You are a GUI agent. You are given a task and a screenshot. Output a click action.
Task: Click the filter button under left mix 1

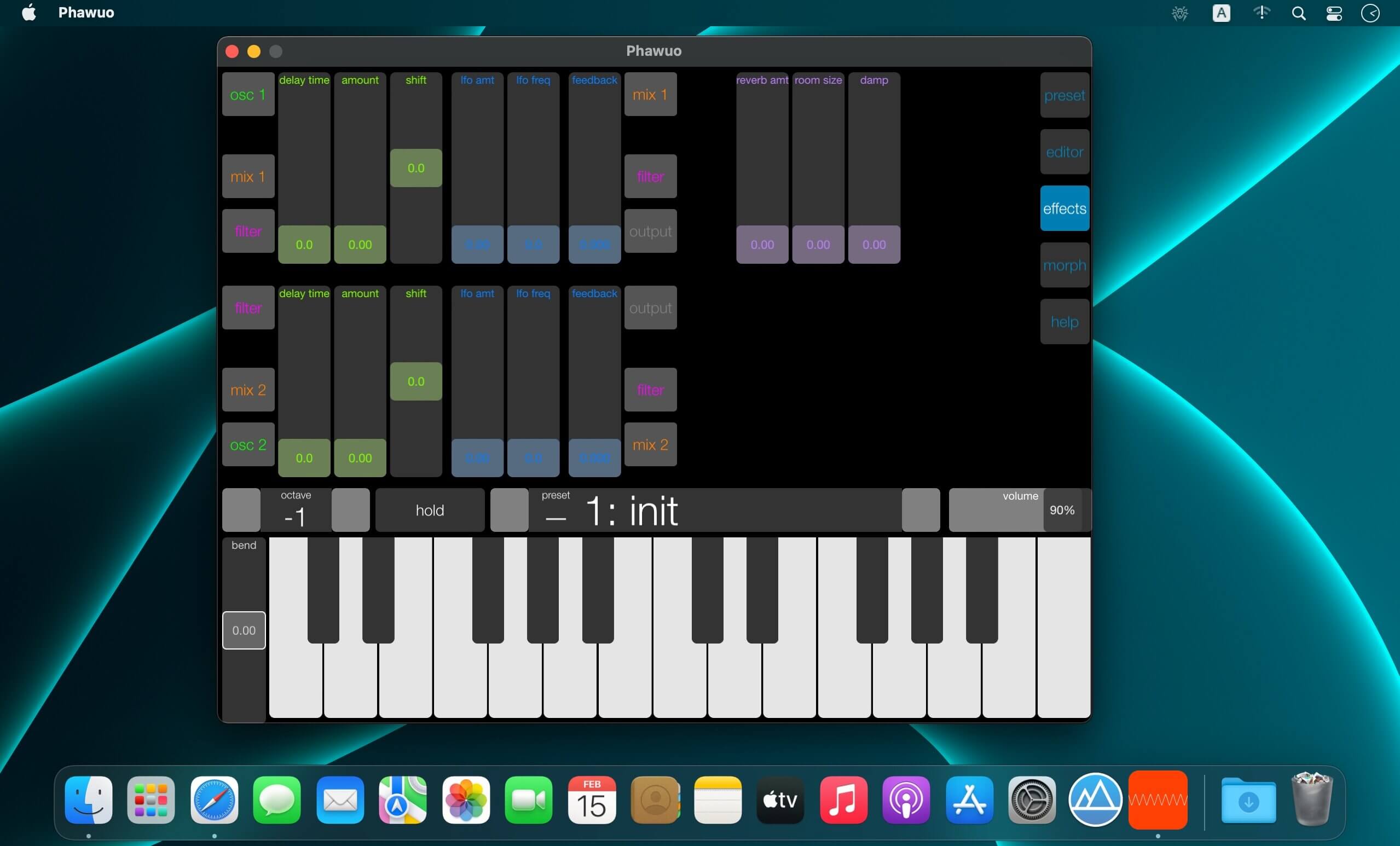point(248,231)
